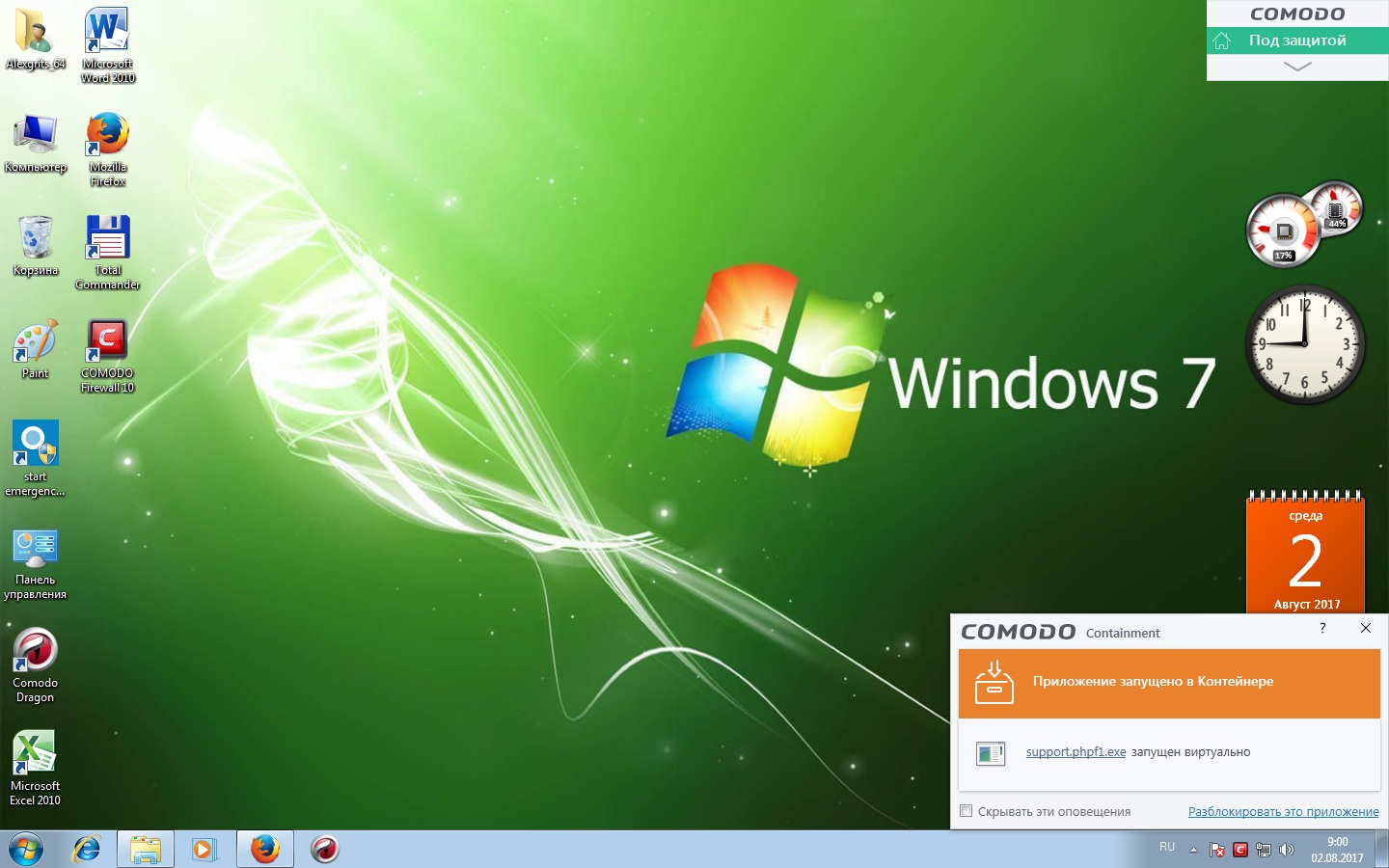The width and height of the screenshot is (1389, 868).
Task: Click the COMODO tray icon
Action: [1240, 850]
